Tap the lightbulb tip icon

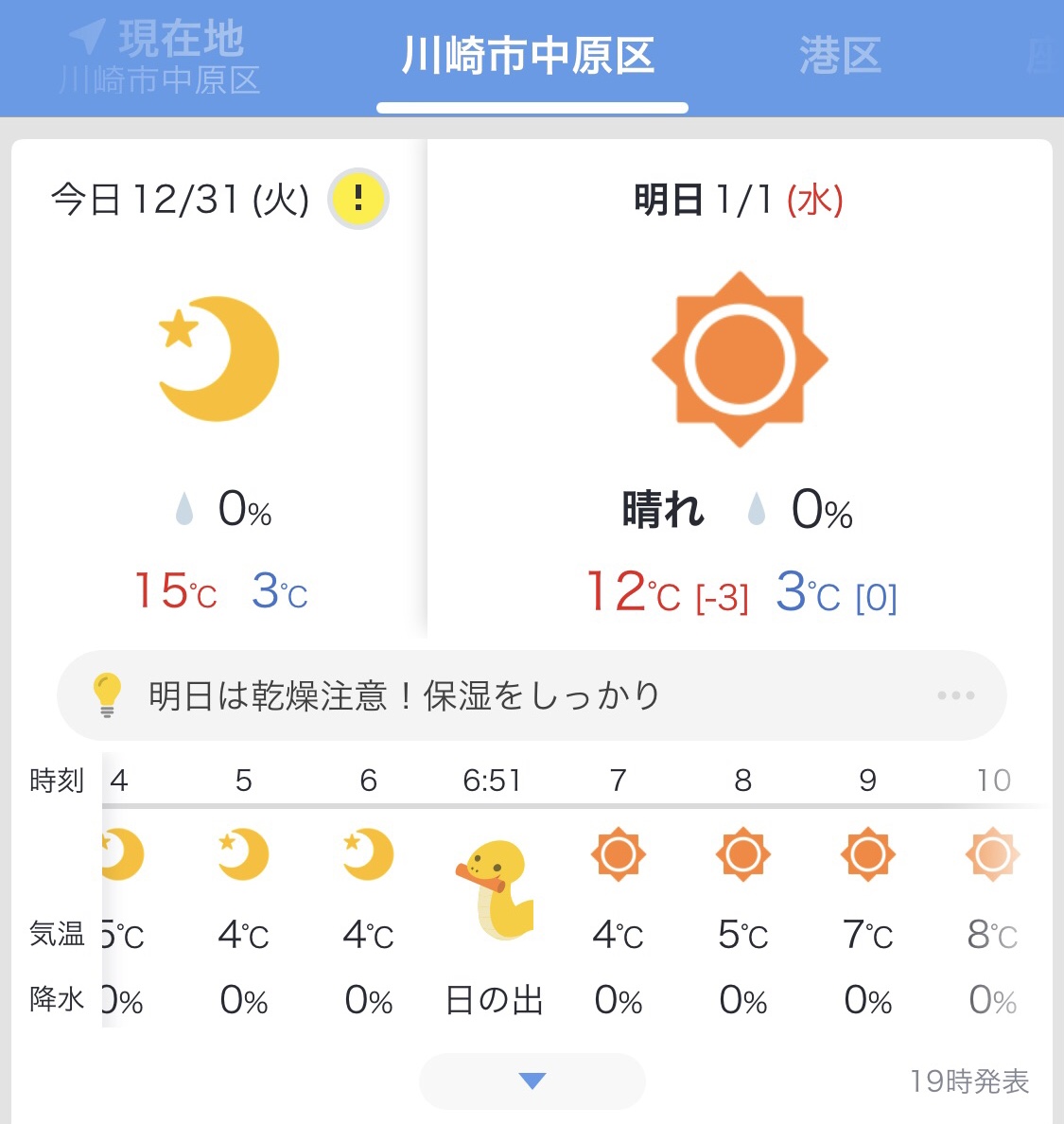click(108, 695)
